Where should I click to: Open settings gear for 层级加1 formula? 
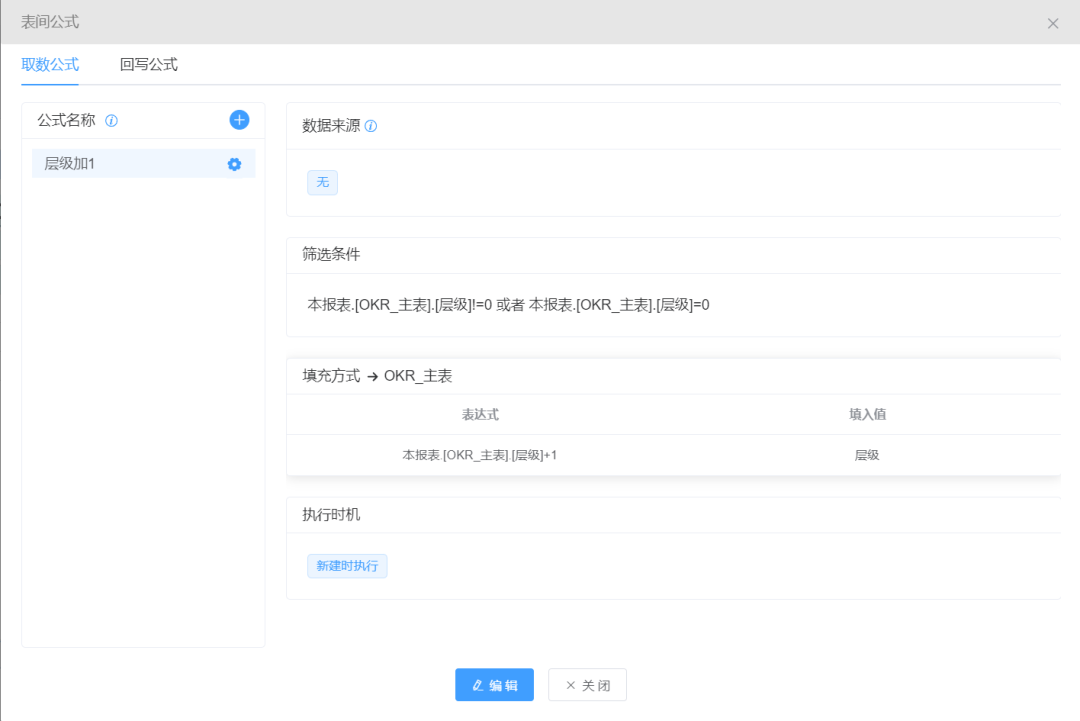(x=234, y=164)
